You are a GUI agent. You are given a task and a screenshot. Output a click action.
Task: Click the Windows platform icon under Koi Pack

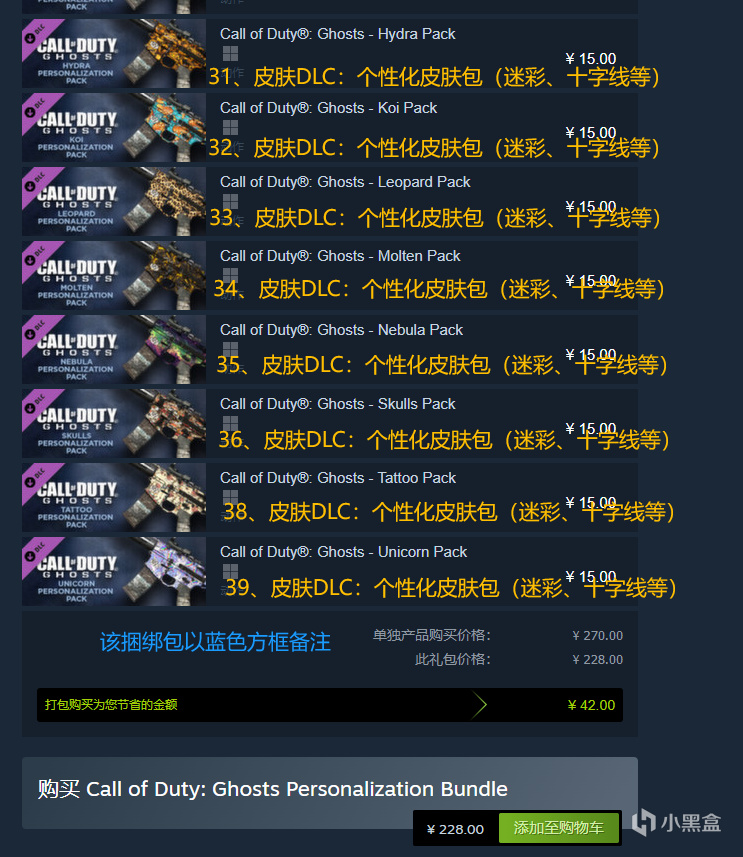tap(230, 127)
